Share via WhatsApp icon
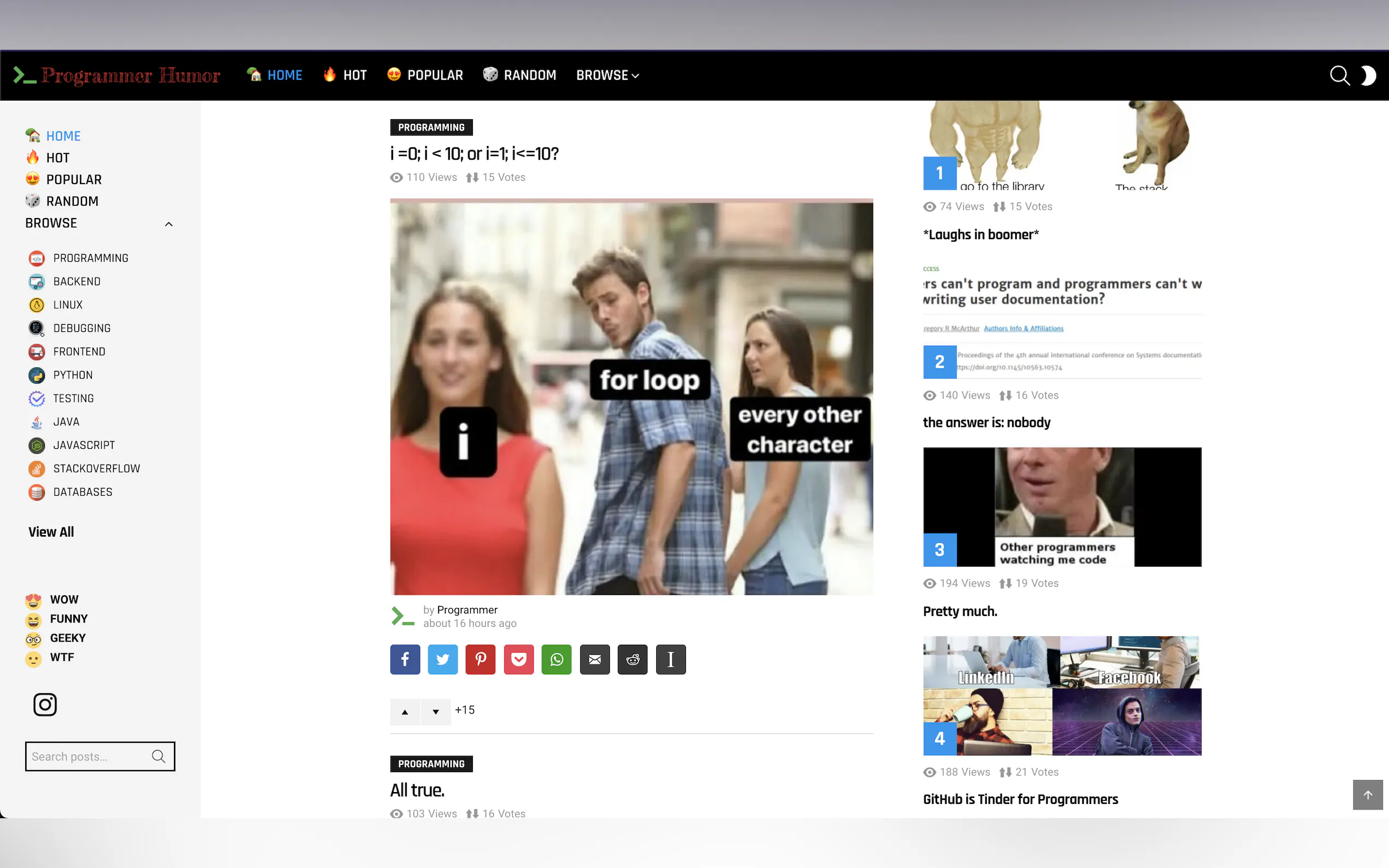 (x=556, y=659)
